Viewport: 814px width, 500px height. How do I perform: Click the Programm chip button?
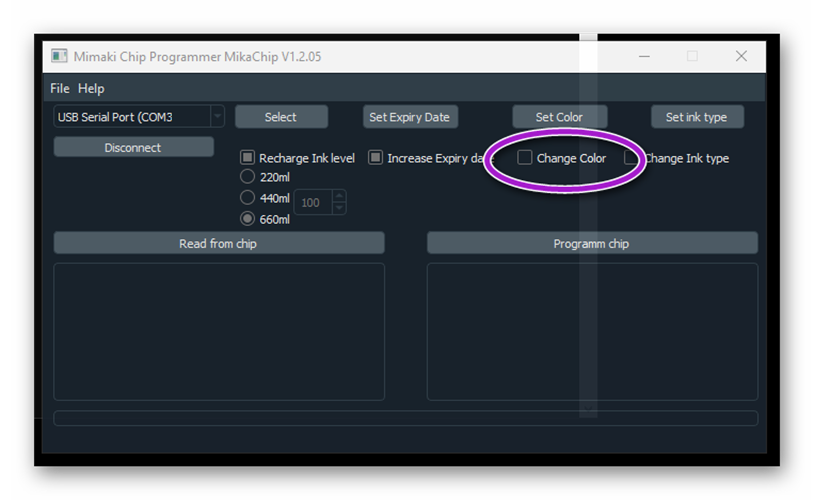pyautogui.click(x=592, y=243)
